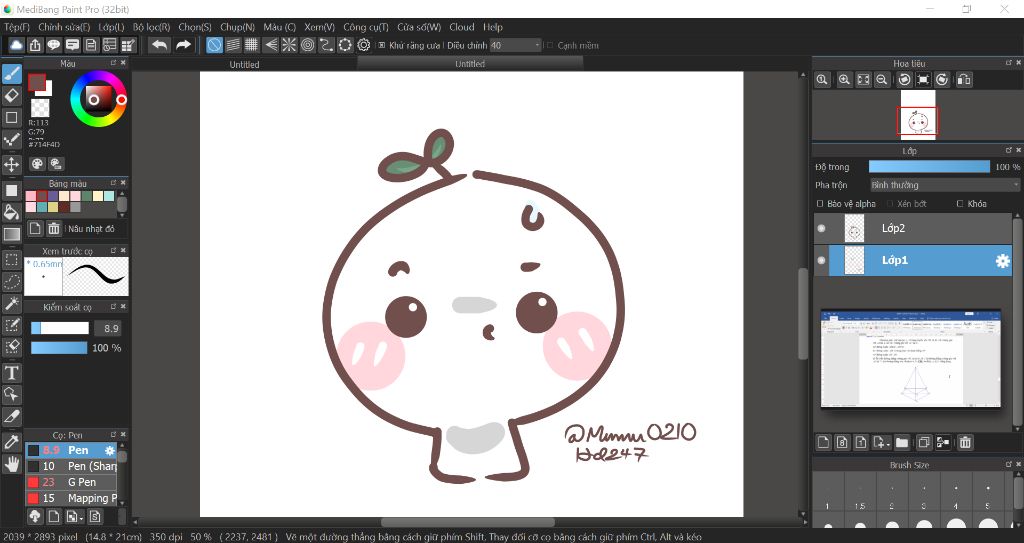Click the navigator thumbnail preview

point(918,115)
